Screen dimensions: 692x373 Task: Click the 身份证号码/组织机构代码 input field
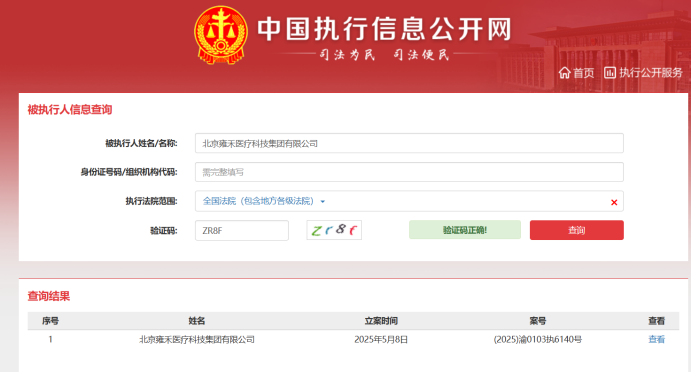point(409,172)
